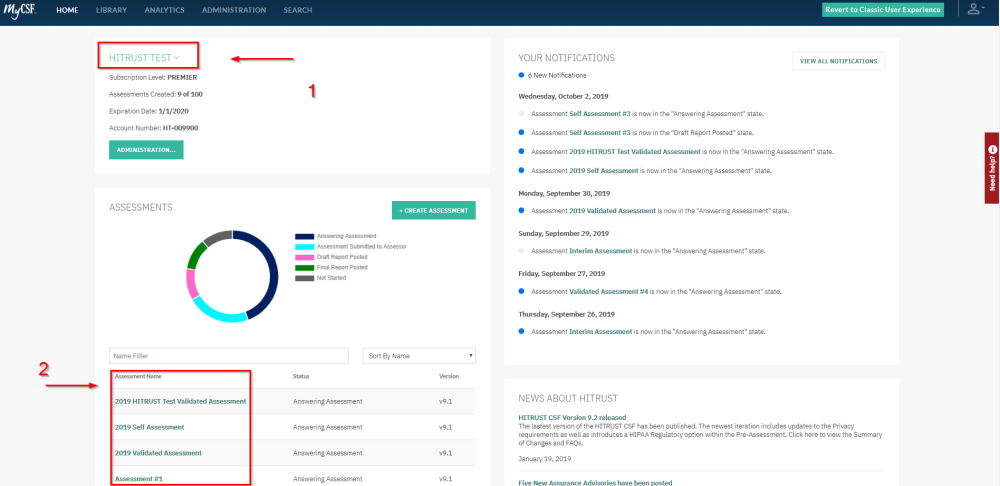
Task: Click Interim Assessment link under September 26
Action: (x=600, y=332)
